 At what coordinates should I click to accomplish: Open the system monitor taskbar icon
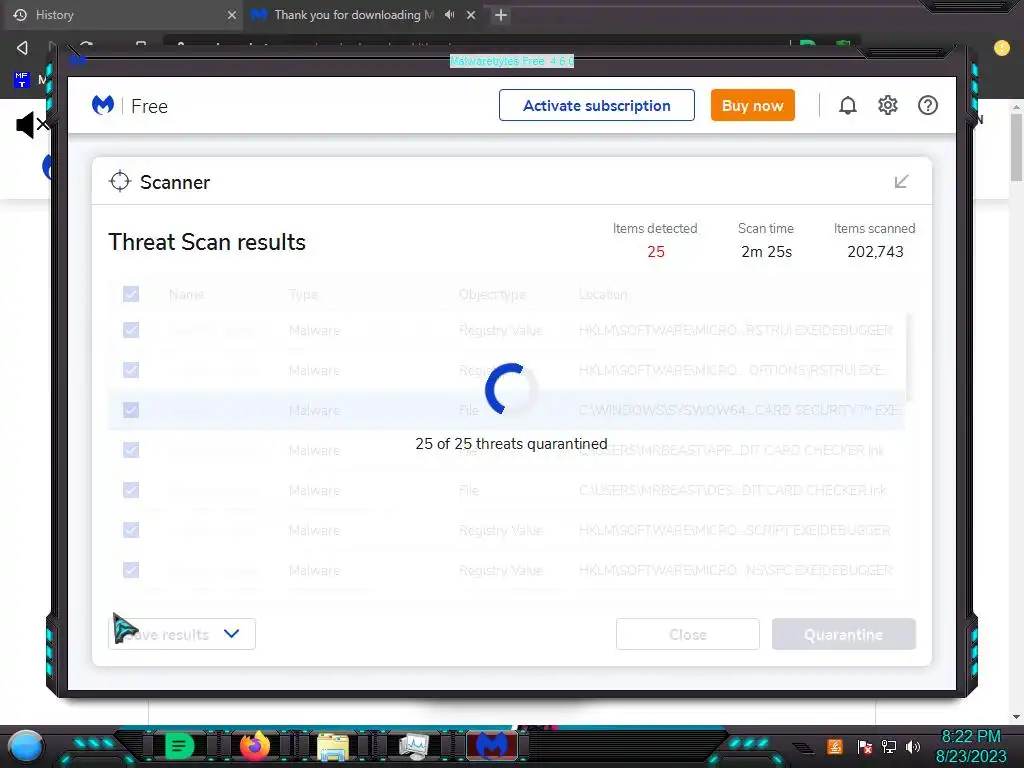coord(413,746)
